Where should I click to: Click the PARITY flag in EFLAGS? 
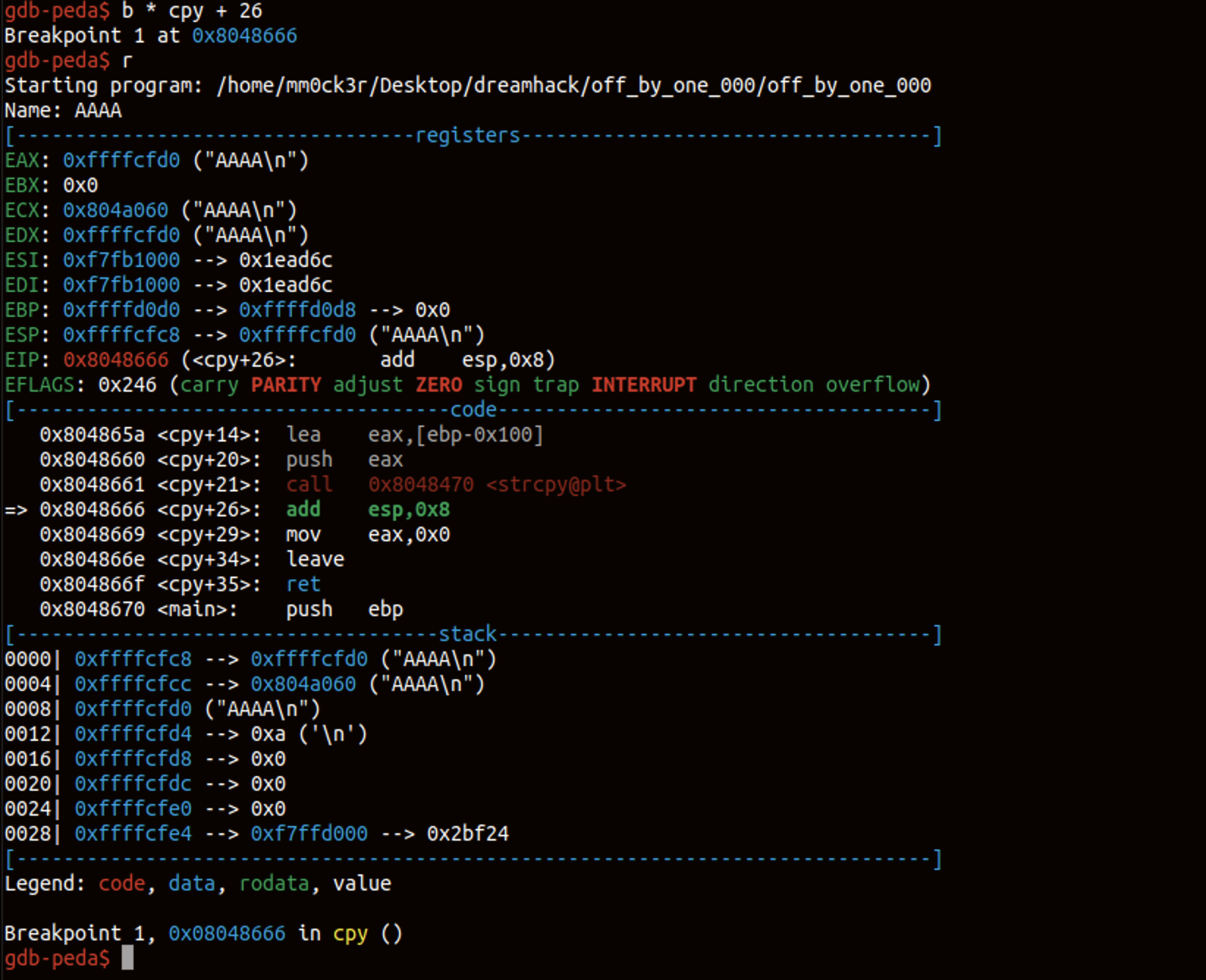pyautogui.click(x=285, y=385)
